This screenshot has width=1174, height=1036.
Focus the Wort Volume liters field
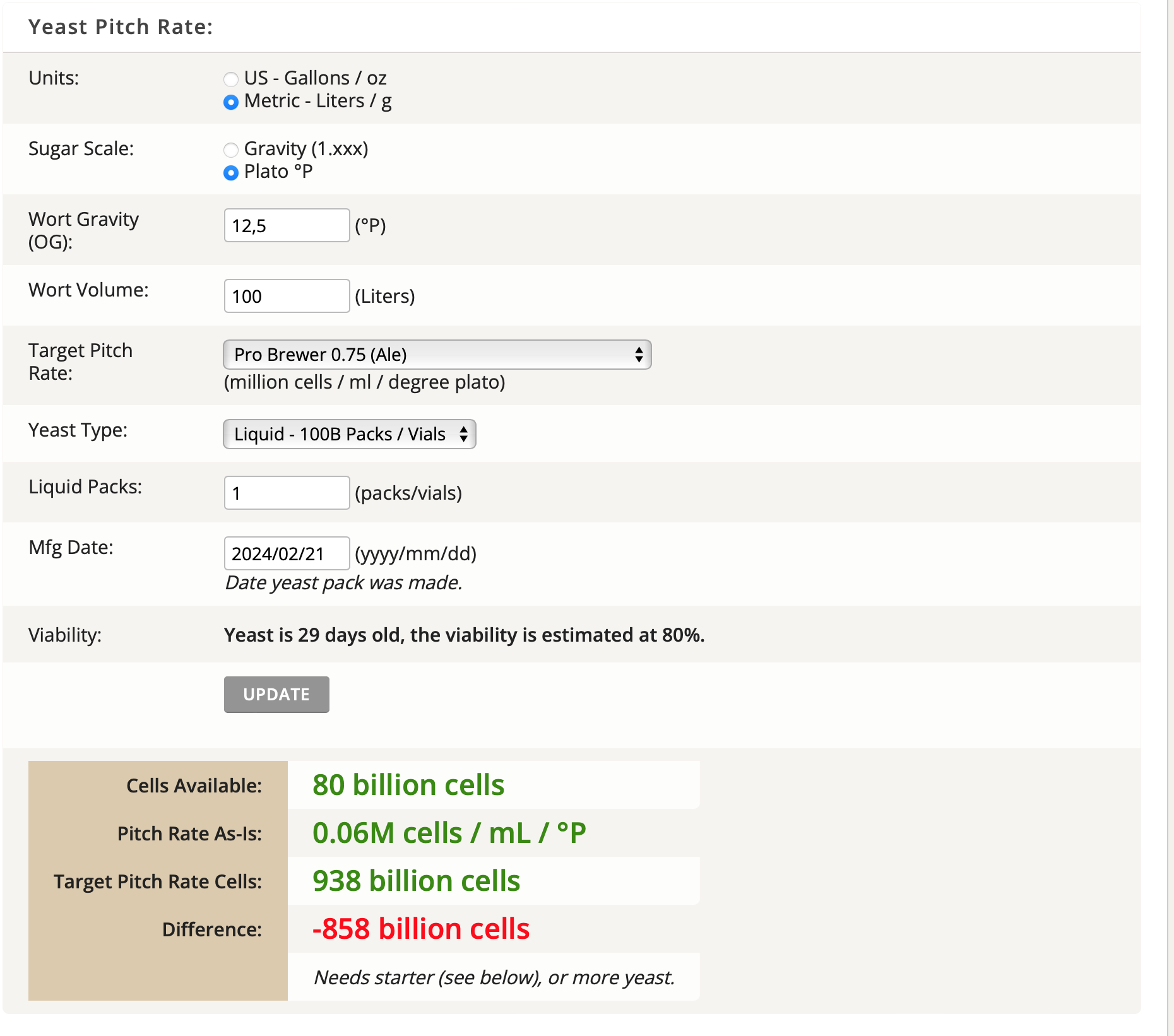tap(287, 296)
